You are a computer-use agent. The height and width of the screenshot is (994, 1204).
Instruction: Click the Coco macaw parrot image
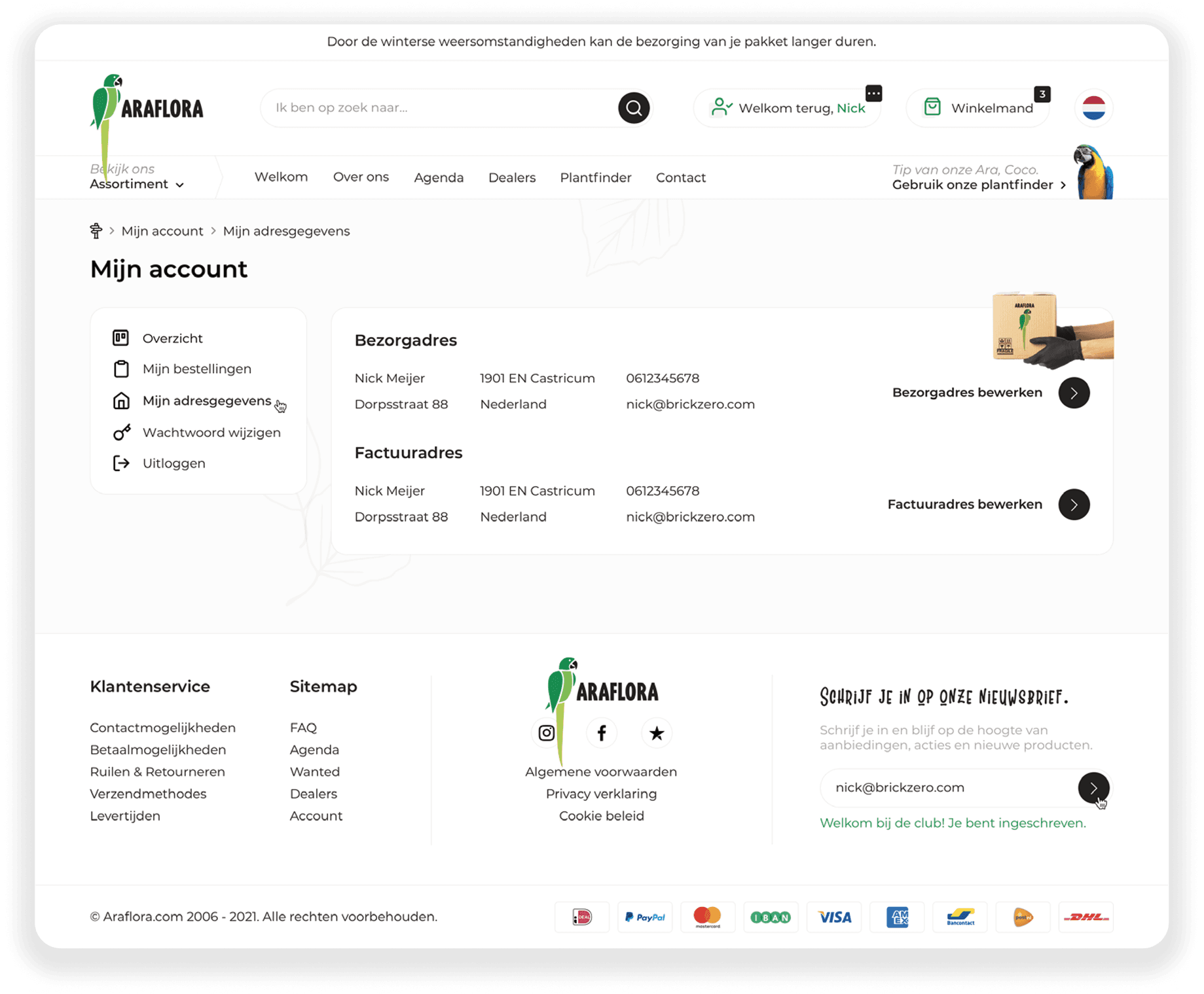(1093, 172)
